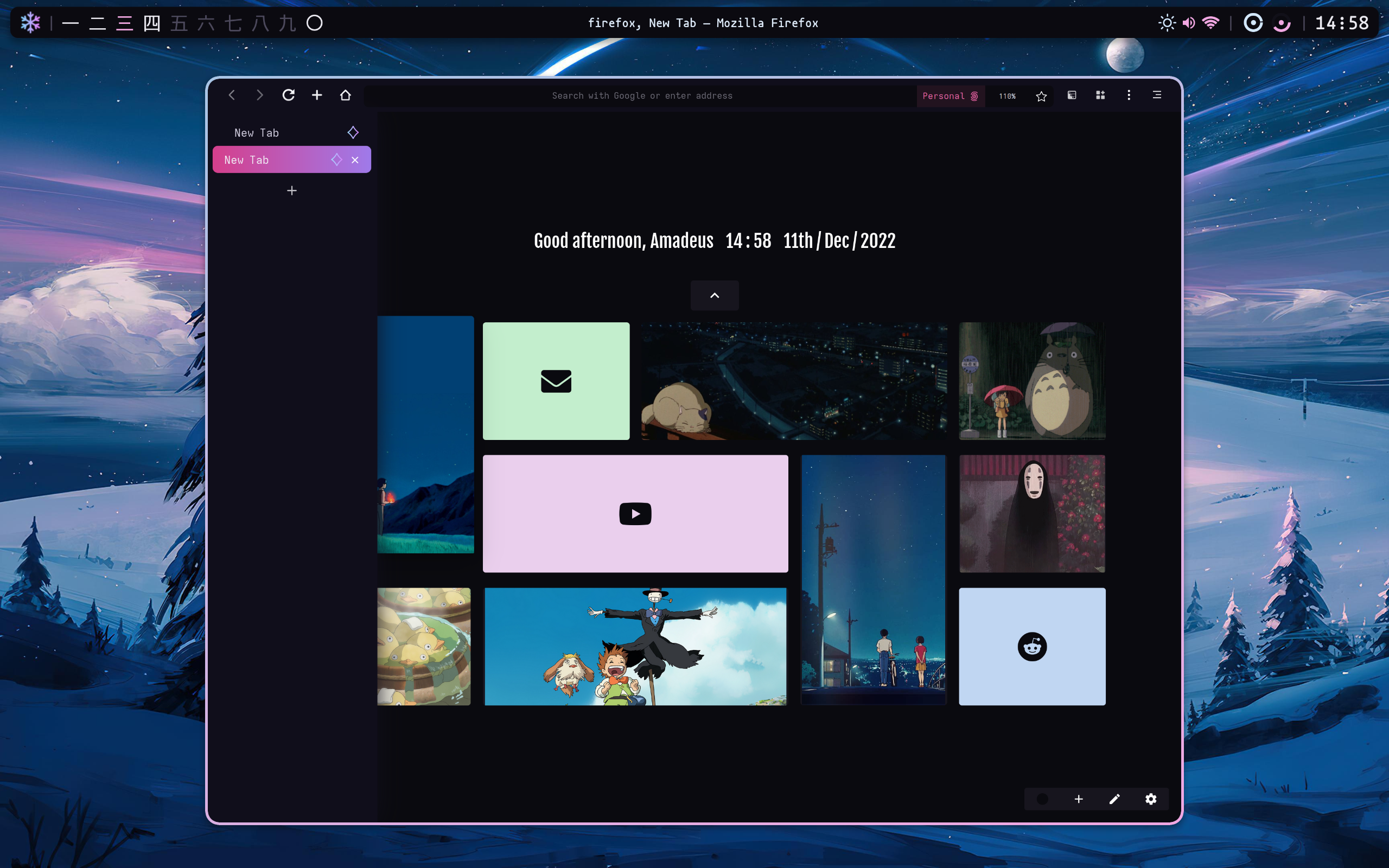This screenshot has width=1389, height=868.
Task: Collapse the tile grid with chevron
Action: (x=715, y=296)
